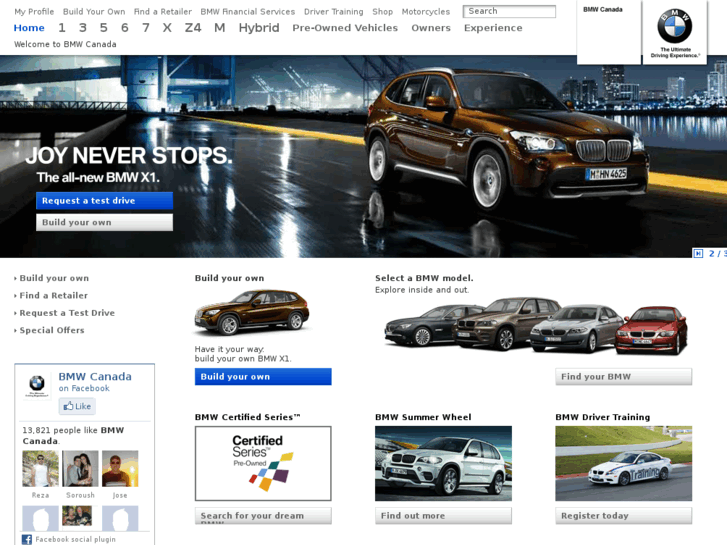
Task: Select the Home menu item
Action: pos(29,28)
